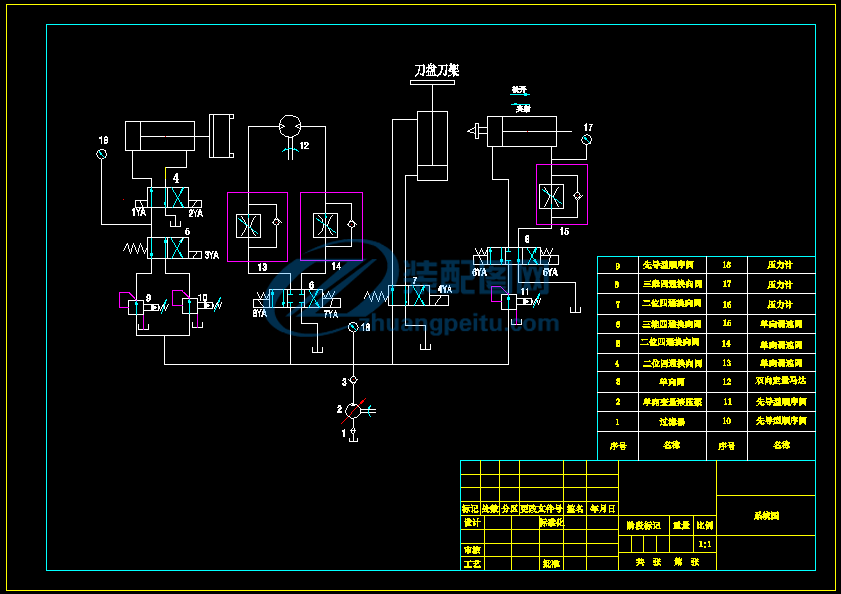Select the 5YA solenoid label

tap(550, 273)
